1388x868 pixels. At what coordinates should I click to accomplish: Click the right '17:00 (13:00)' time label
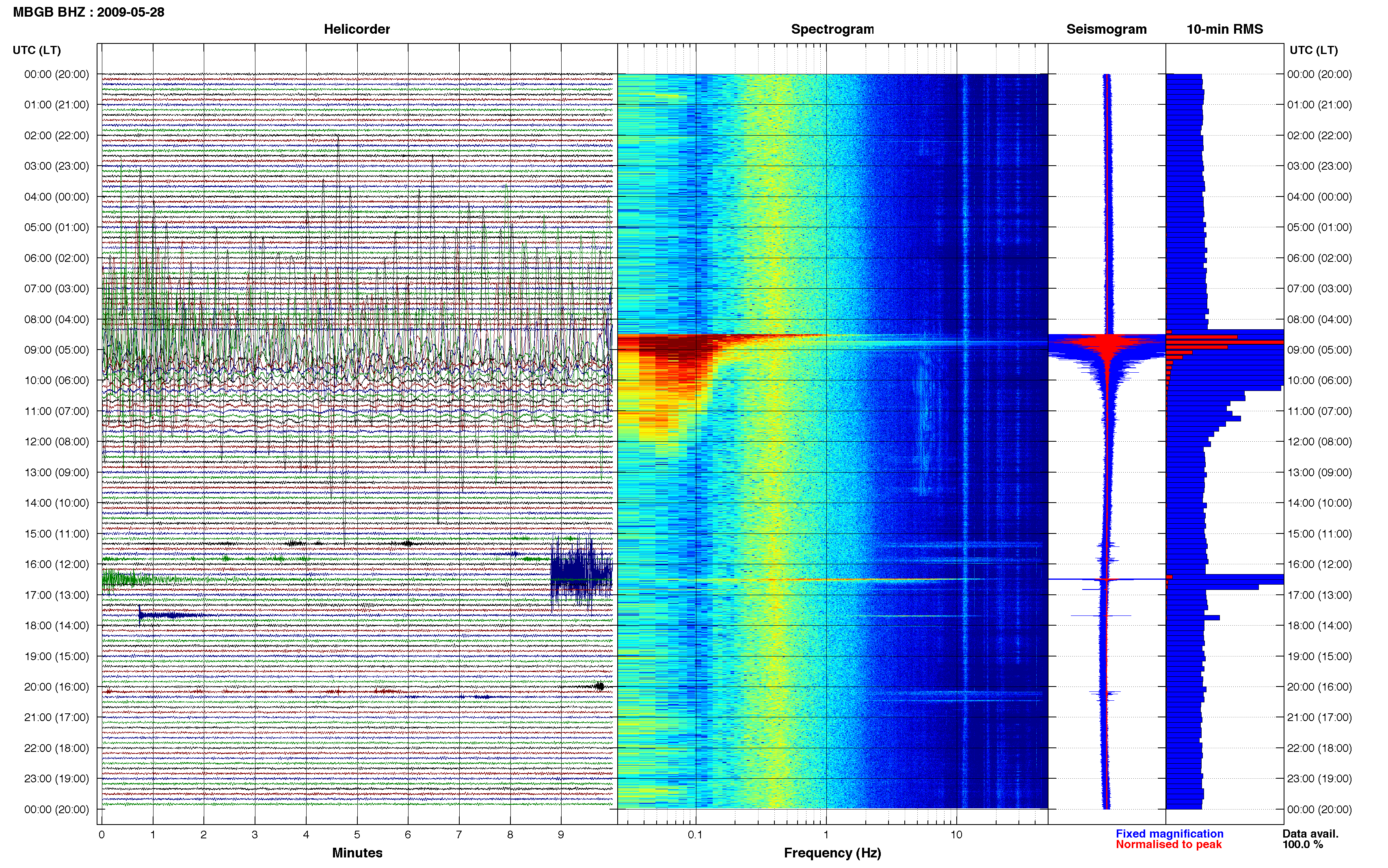coord(1319,595)
